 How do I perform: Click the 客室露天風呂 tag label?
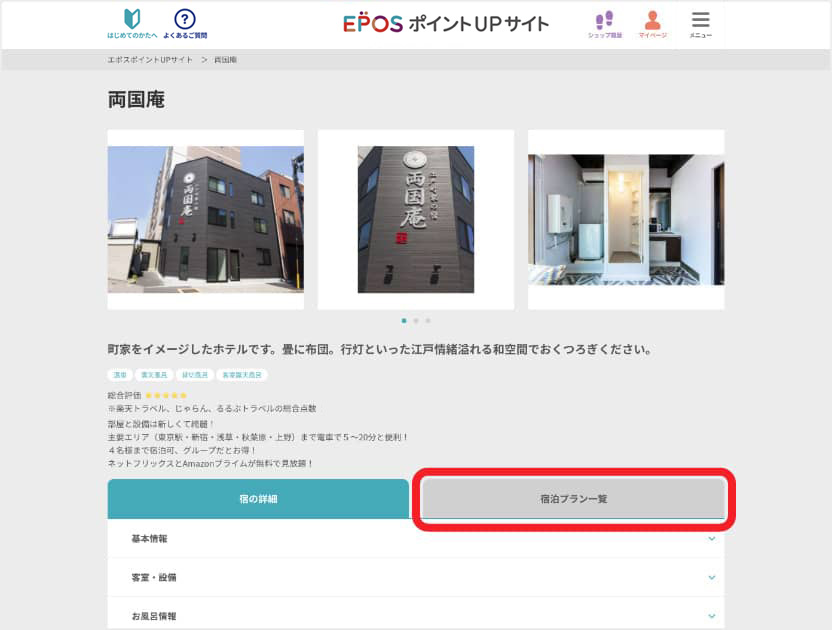(241, 375)
